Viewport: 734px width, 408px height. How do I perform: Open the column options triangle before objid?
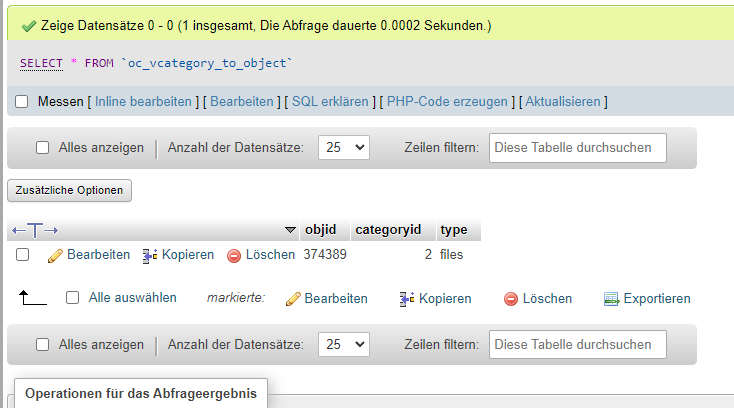point(290,230)
